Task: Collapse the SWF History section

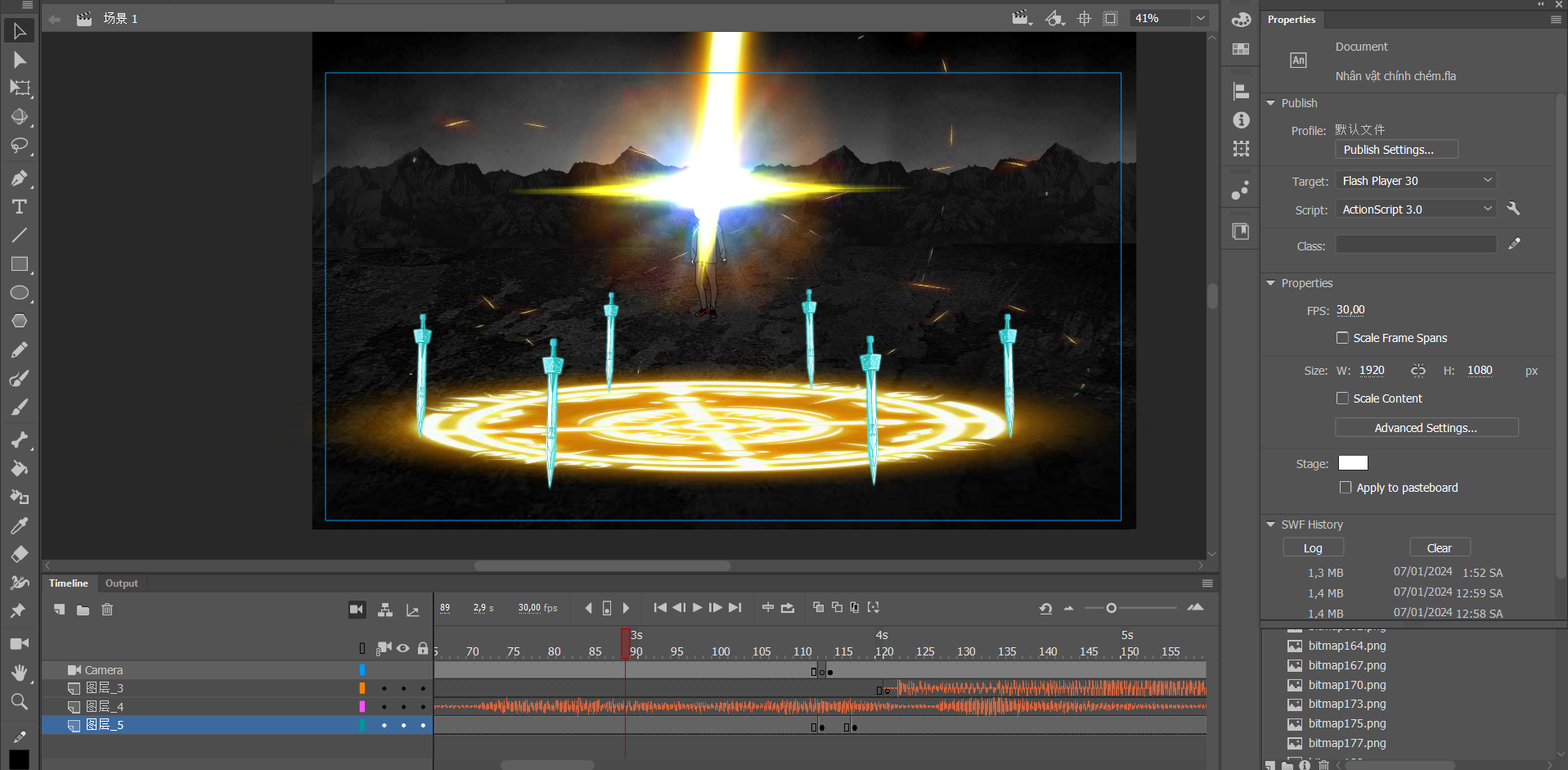Action: 1271,525
